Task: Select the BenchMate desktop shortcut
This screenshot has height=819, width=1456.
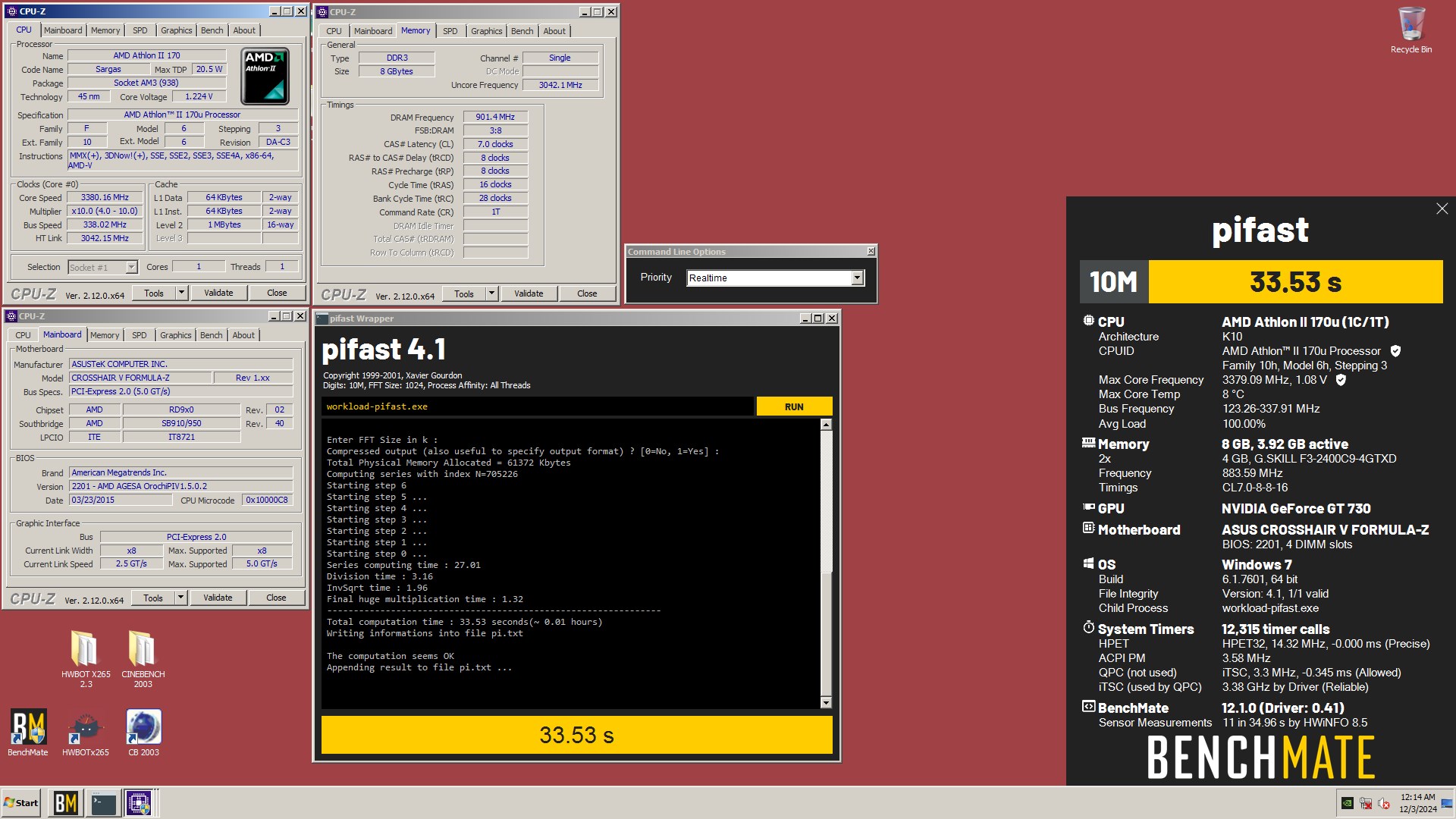Action: pyautogui.click(x=28, y=733)
